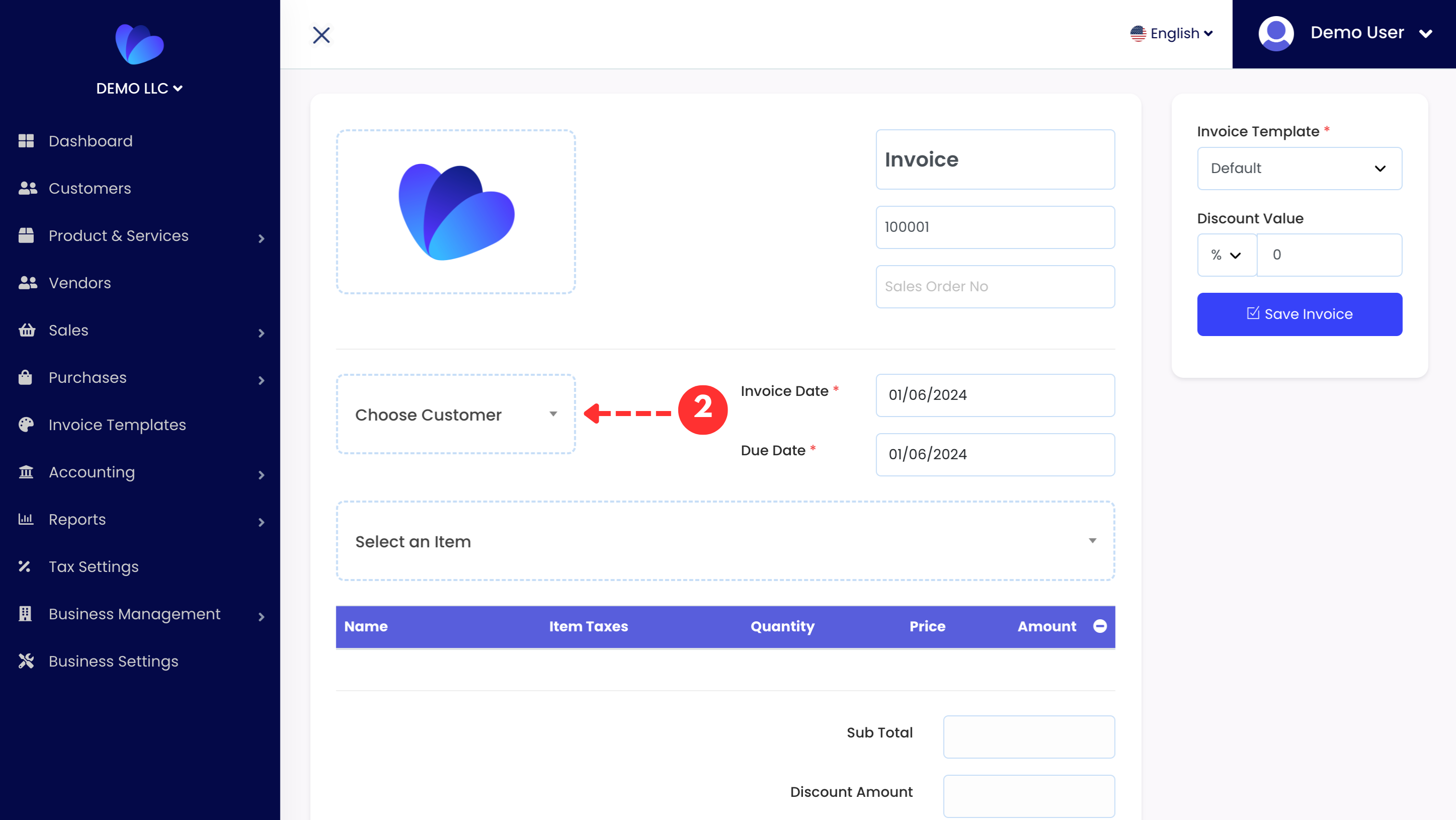Click the Vendors people icon
The image size is (1456, 820).
click(28, 283)
